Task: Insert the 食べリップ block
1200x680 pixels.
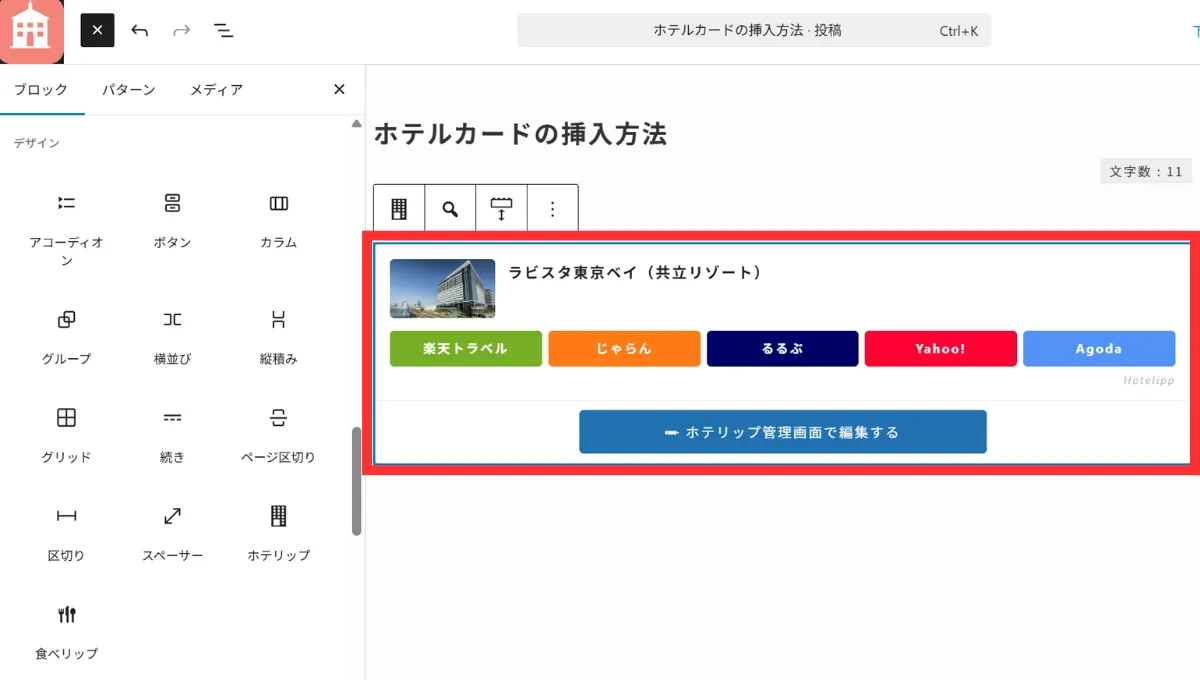Action: 66,631
